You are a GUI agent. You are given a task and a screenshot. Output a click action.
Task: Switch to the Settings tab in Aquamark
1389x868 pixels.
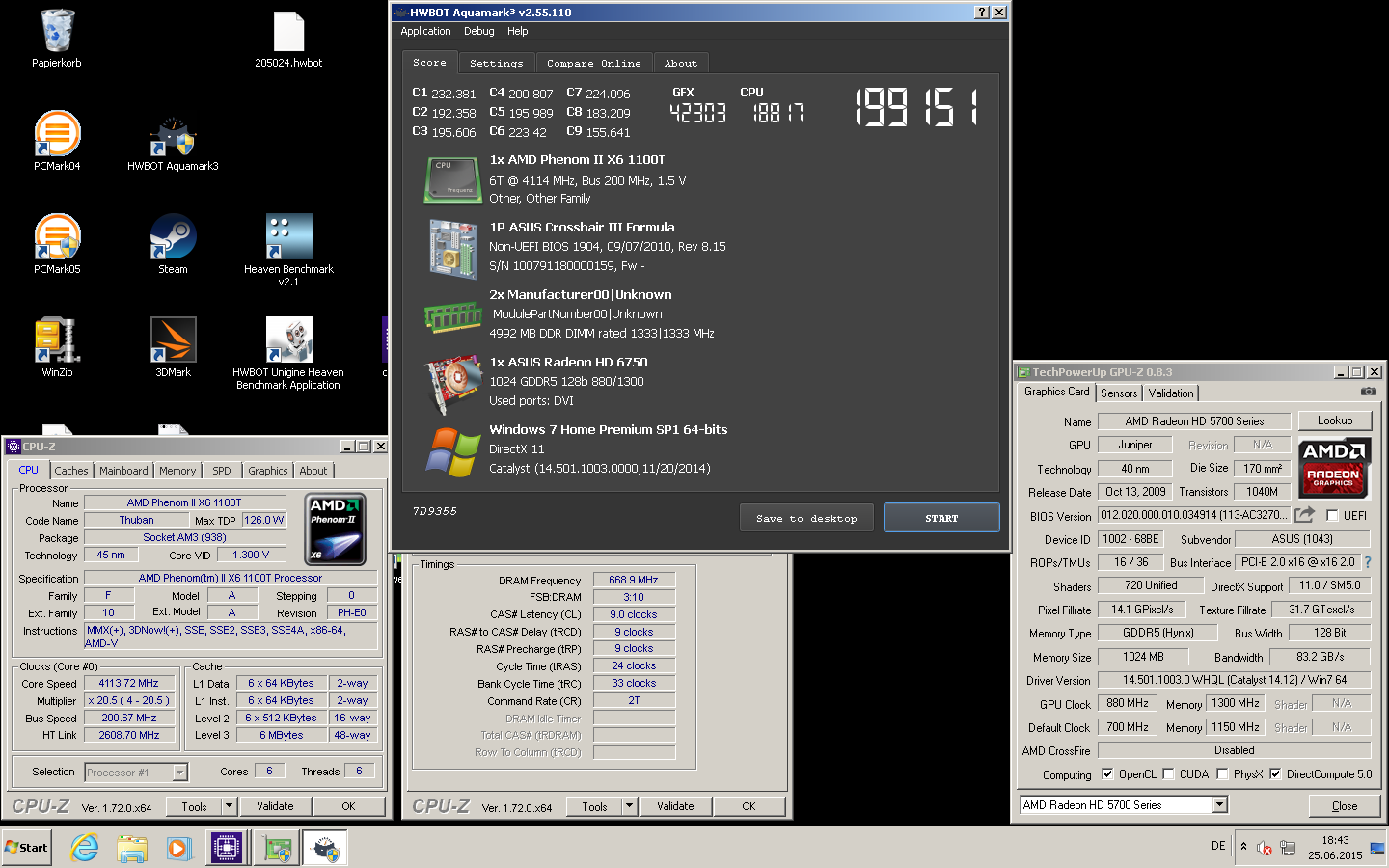[x=496, y=63]
